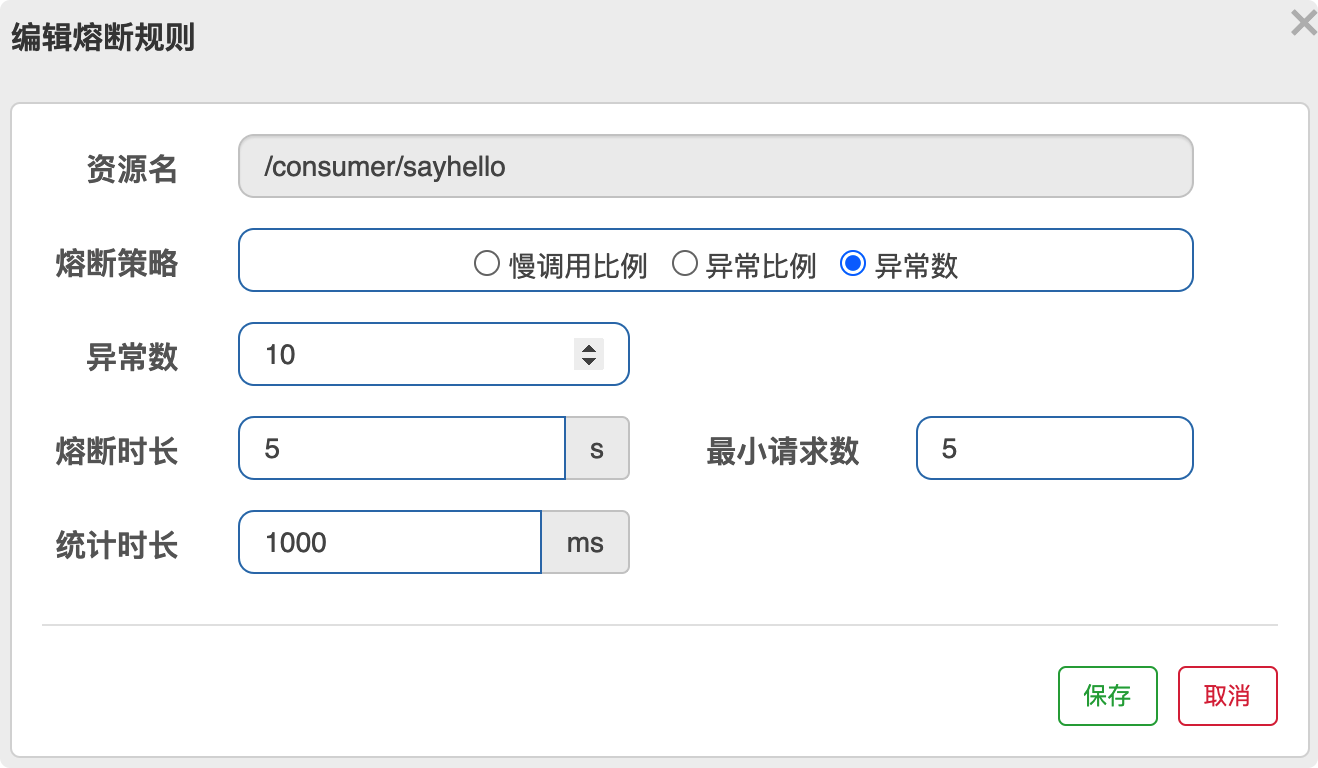The height and width of the screenshot is (768, 1318).
Task: Decrease 异常数 value with the down arrow
Action: (x=589, y=360)
